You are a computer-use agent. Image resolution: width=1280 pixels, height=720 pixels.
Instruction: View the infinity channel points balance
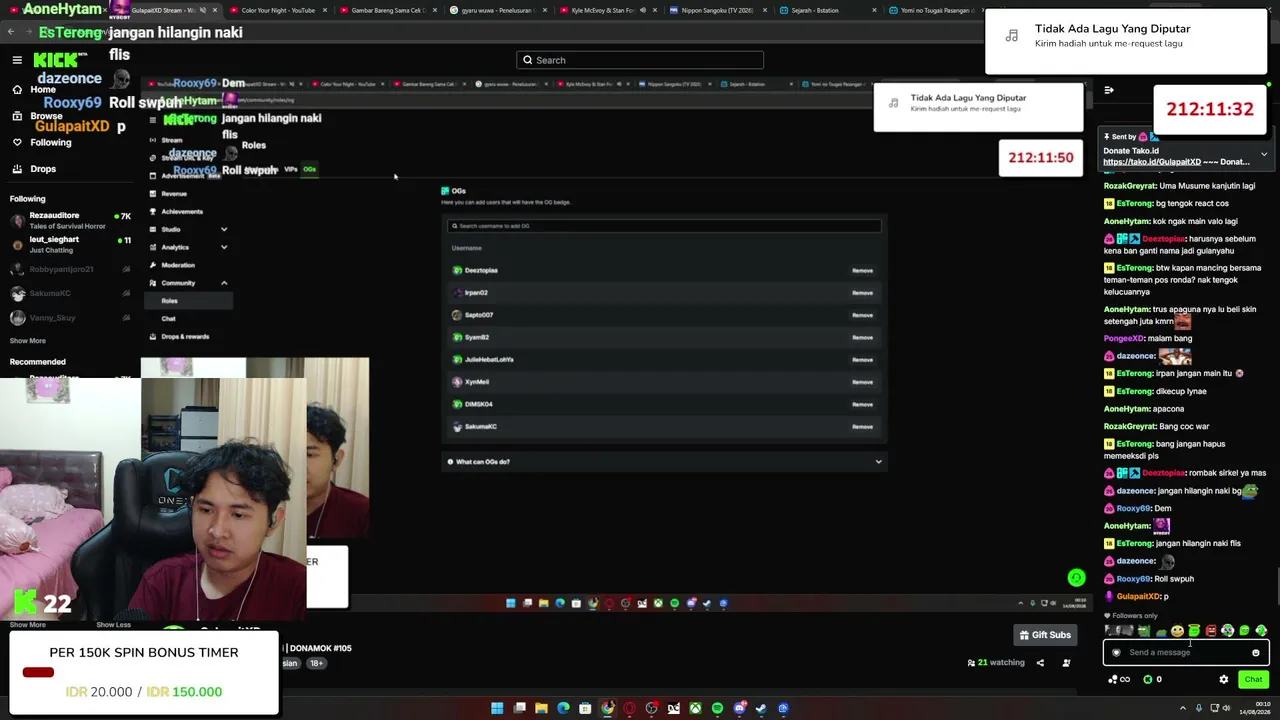(1119, 679)
